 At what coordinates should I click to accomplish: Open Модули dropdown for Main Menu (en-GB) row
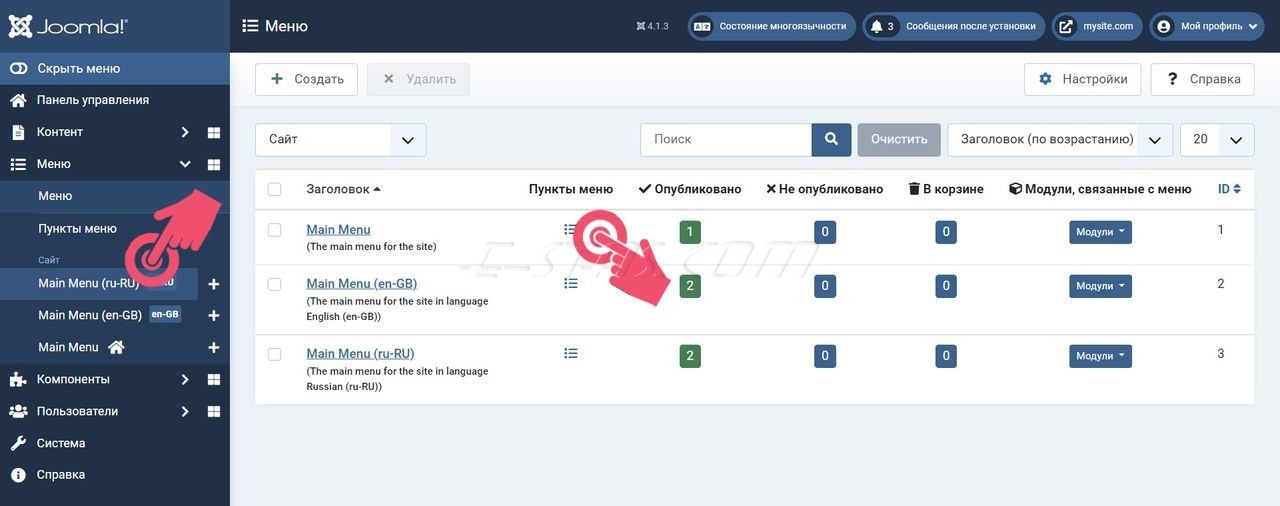(1100, 286)
